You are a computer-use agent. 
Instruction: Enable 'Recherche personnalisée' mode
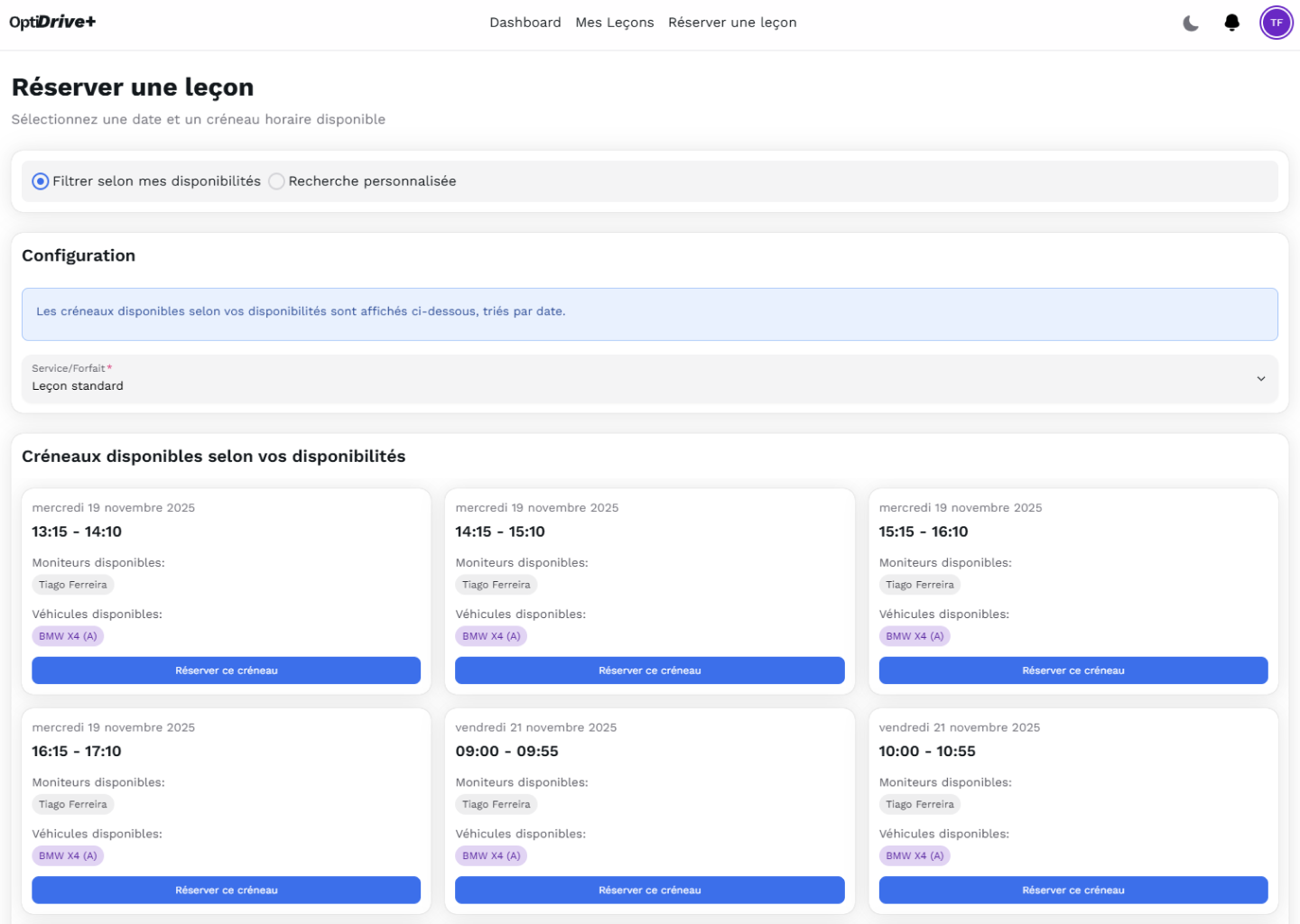(x=276, y=181)
